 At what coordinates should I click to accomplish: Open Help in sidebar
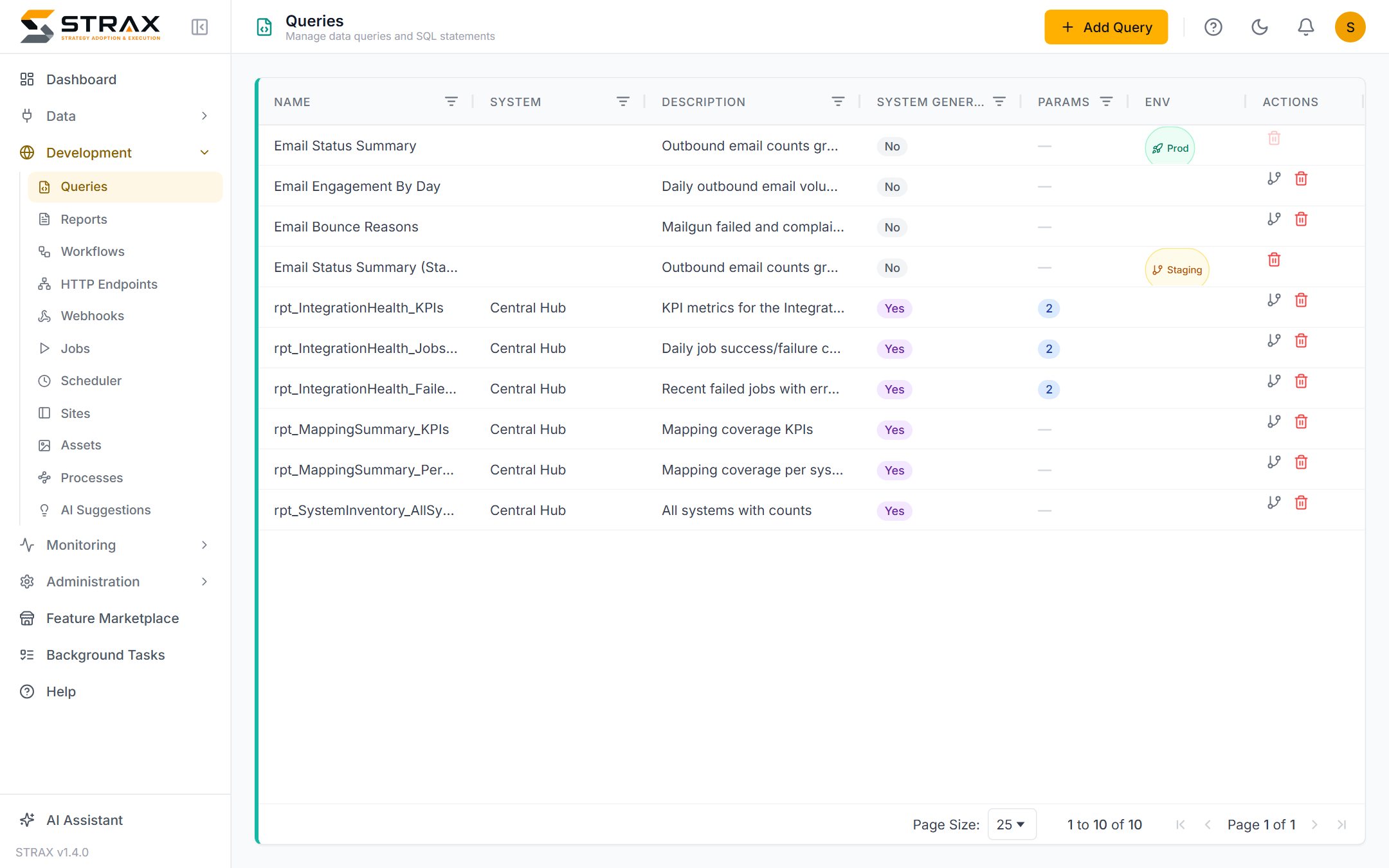tap(114, 691)
